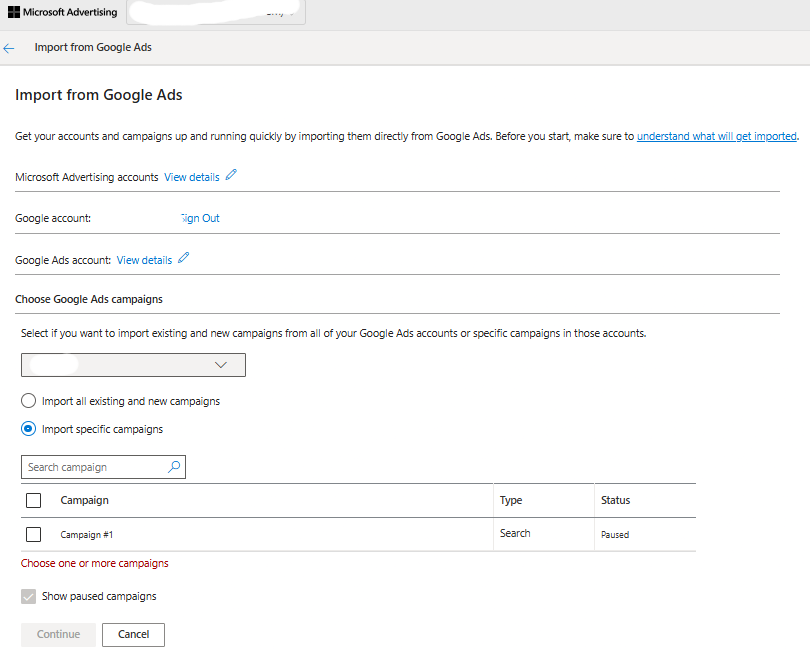View details for Google Ads account
The height and width of the screenshot is (649, 810).
click(144, 260)
